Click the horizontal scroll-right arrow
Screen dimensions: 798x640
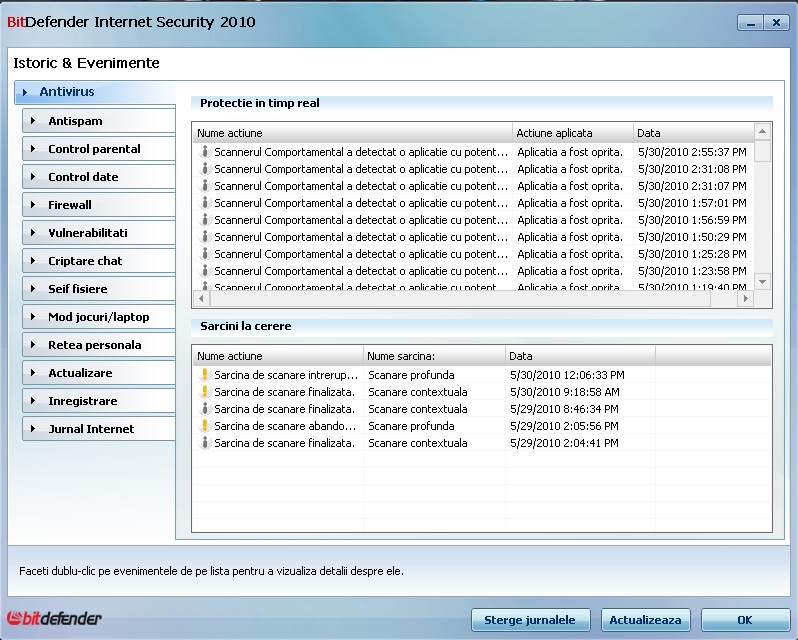point(746,298)
